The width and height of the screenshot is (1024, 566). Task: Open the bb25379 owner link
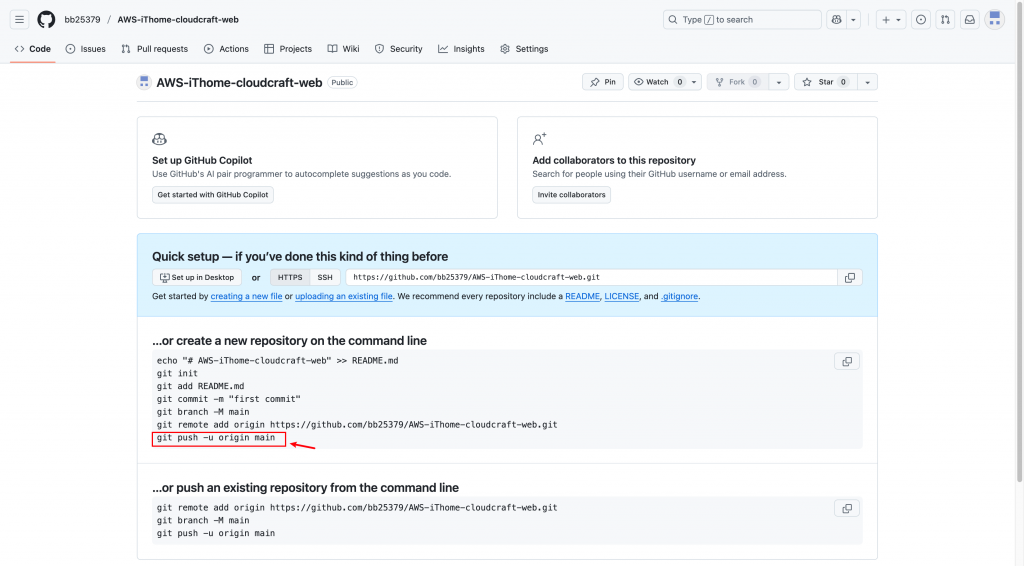coord(82,20)
